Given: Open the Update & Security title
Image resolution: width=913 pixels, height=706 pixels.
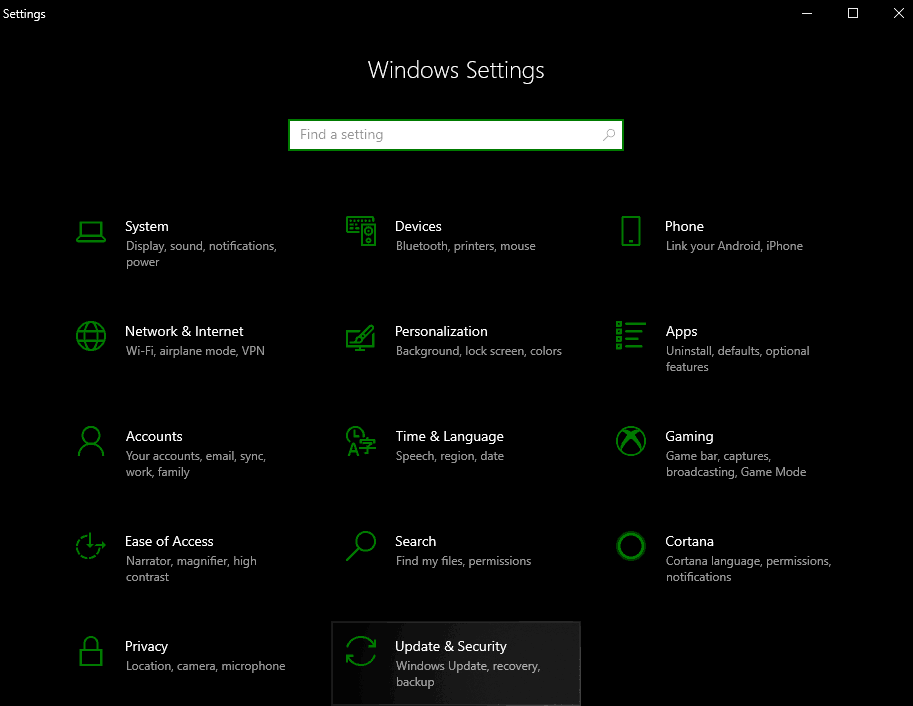Looking at the screenshot, I should (x=451, y=647).
